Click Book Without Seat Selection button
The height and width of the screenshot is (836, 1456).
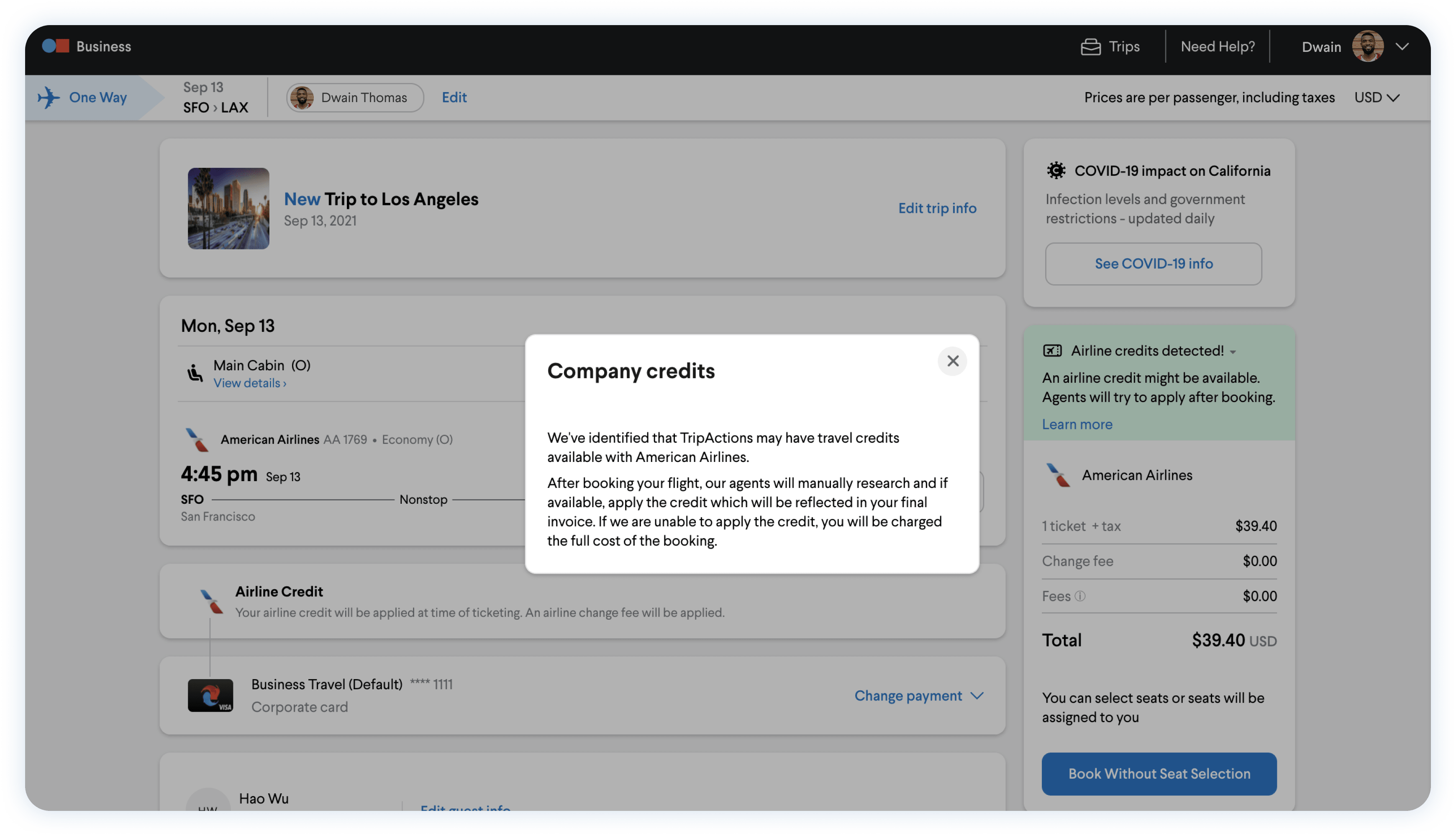pyautogui.click(x=1159, y=773)
